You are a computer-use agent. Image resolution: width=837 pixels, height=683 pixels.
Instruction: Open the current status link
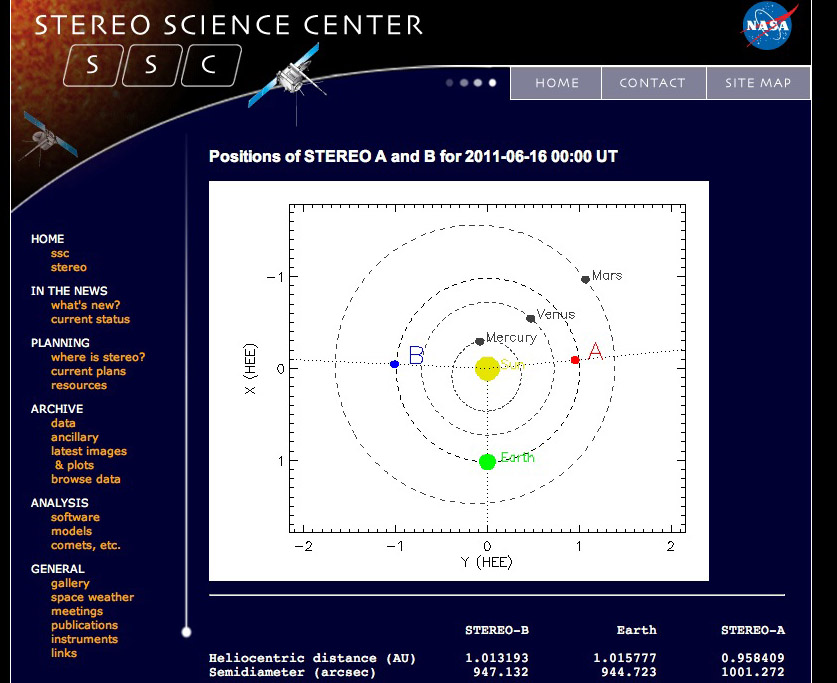click(x=90, y=319)
